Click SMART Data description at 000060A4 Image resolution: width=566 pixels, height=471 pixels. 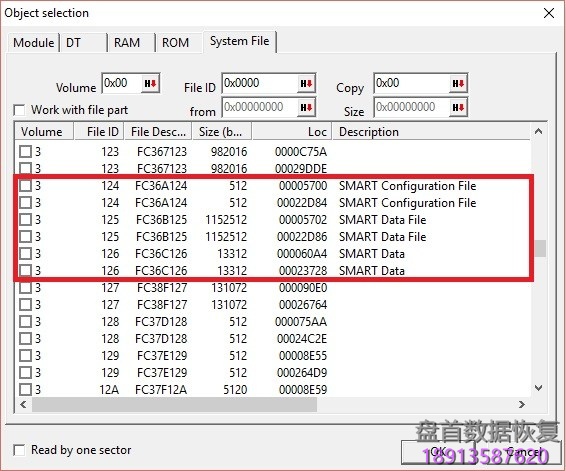[372, 253]
